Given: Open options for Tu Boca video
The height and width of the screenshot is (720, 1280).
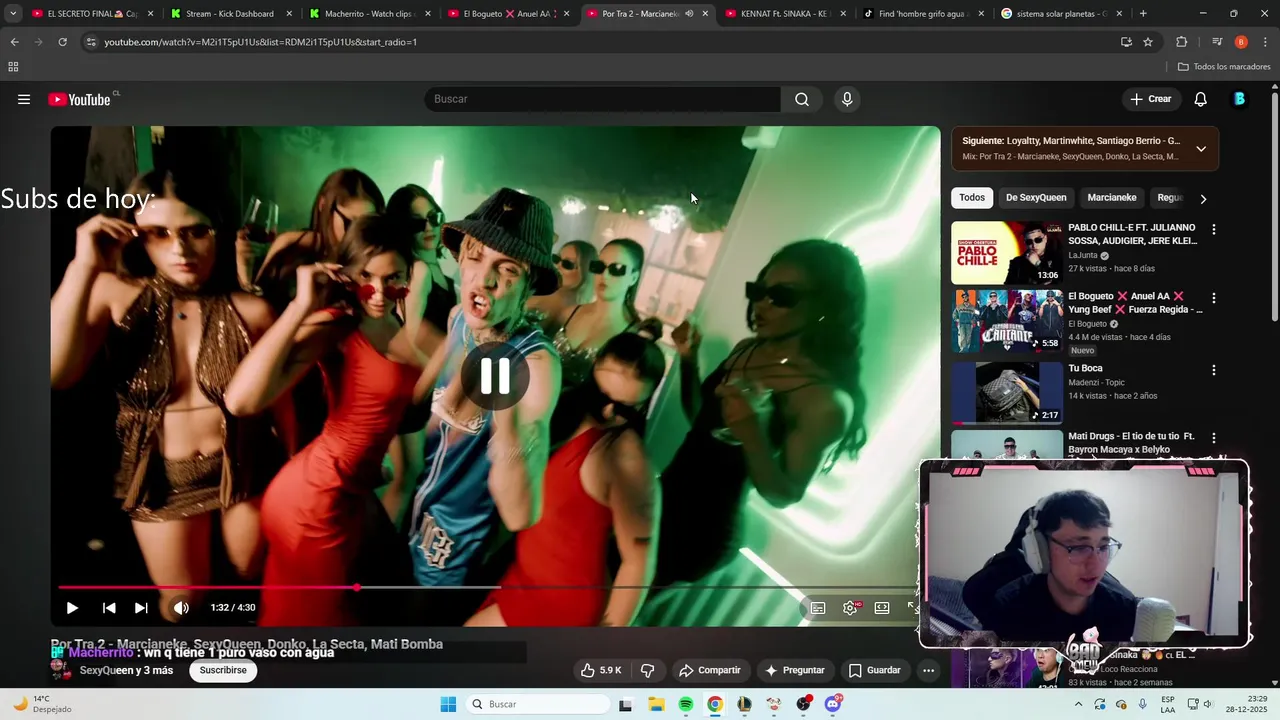Looking at the screenshot, I should (1214, 370).
